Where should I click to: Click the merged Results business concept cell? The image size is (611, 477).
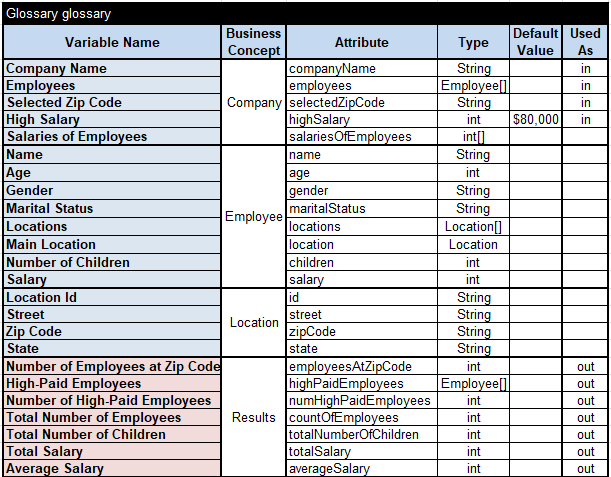click(253, 418)
